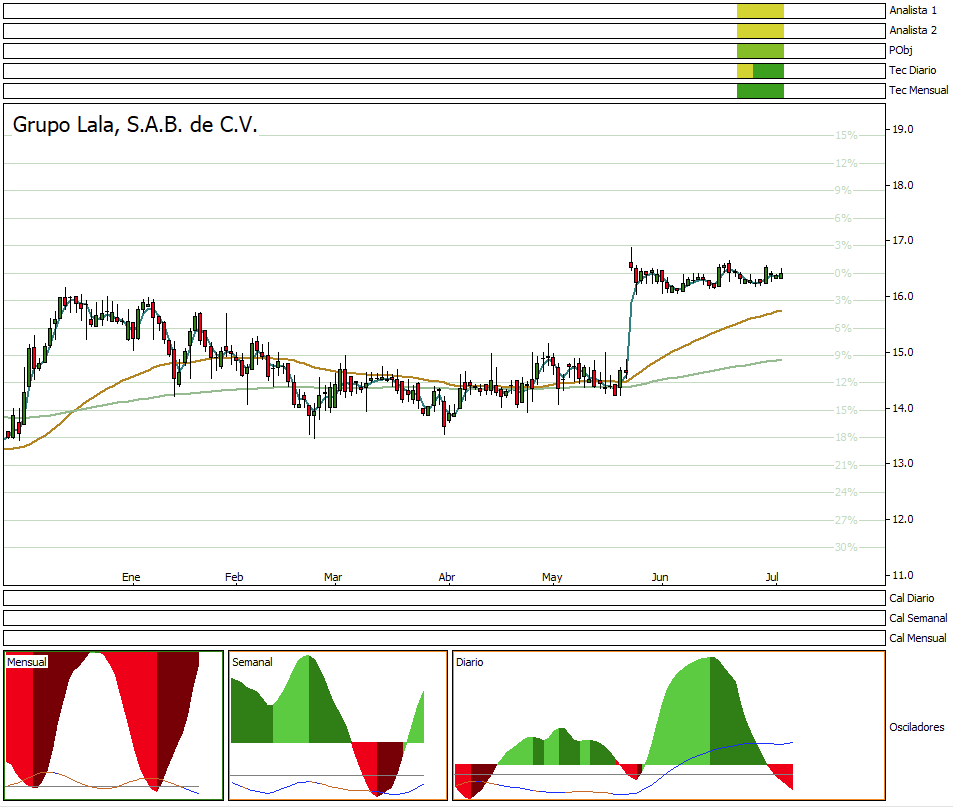Viewport: 953px width, 807px height.
Task: Select the yellow Analista 2 indicator bar
Action: (x=760, y=31)
